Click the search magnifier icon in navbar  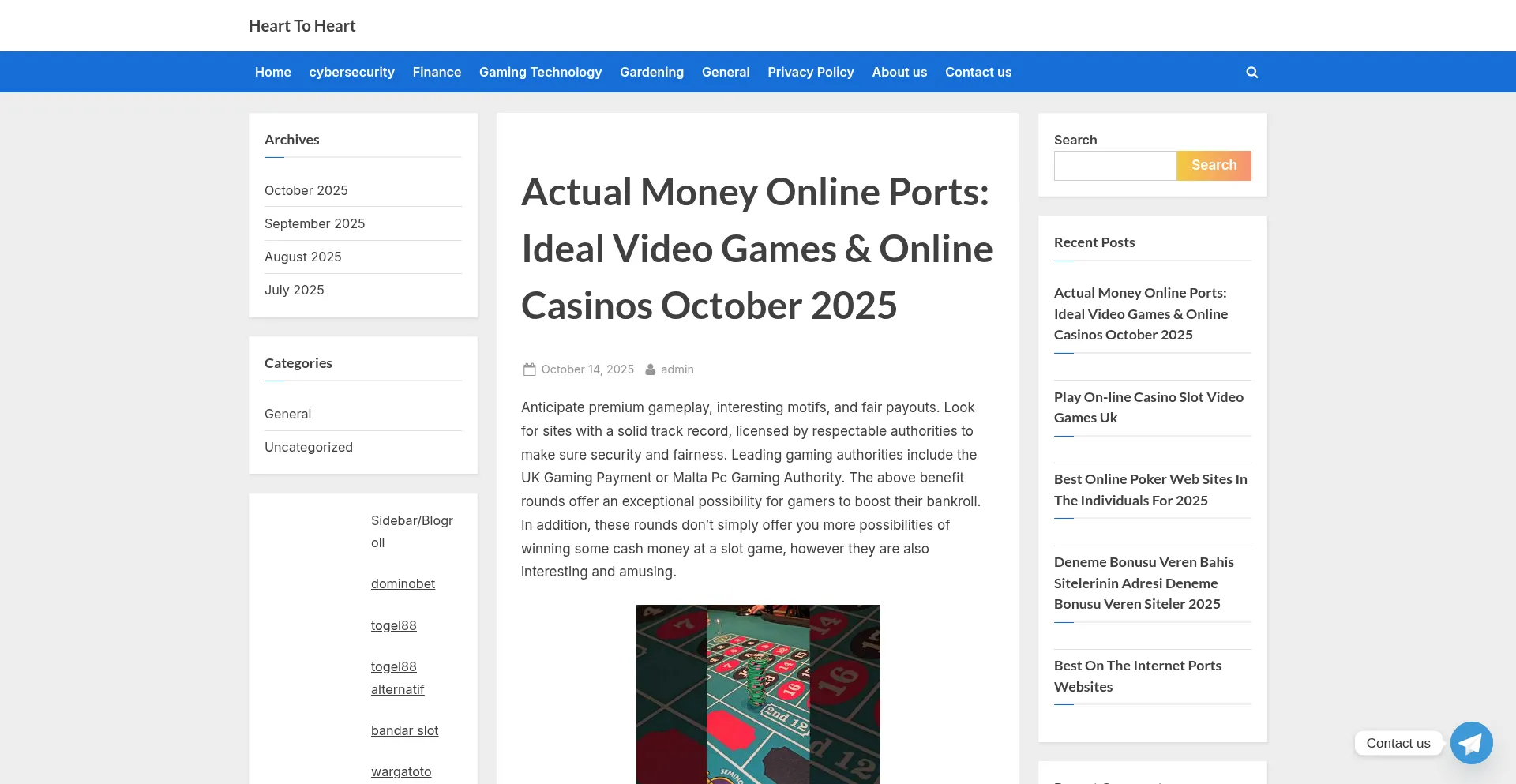1251,72
